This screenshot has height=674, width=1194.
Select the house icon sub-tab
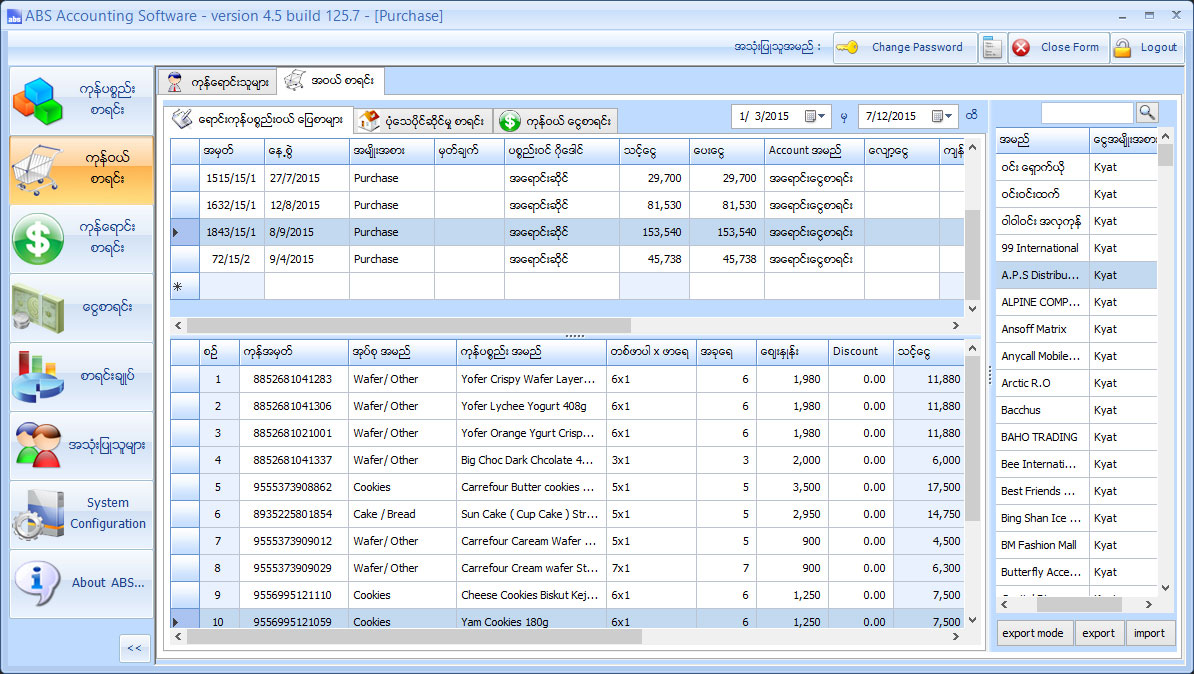pos(422,121)
